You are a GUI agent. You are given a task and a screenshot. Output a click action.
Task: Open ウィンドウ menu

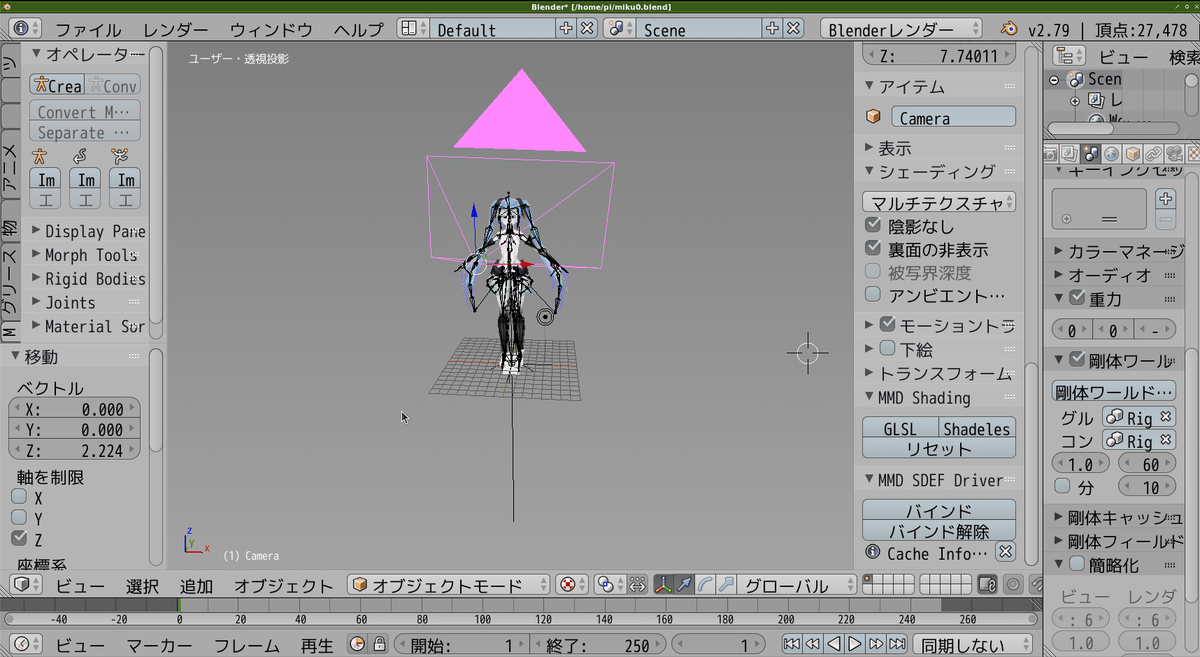(x=271, y=29)
